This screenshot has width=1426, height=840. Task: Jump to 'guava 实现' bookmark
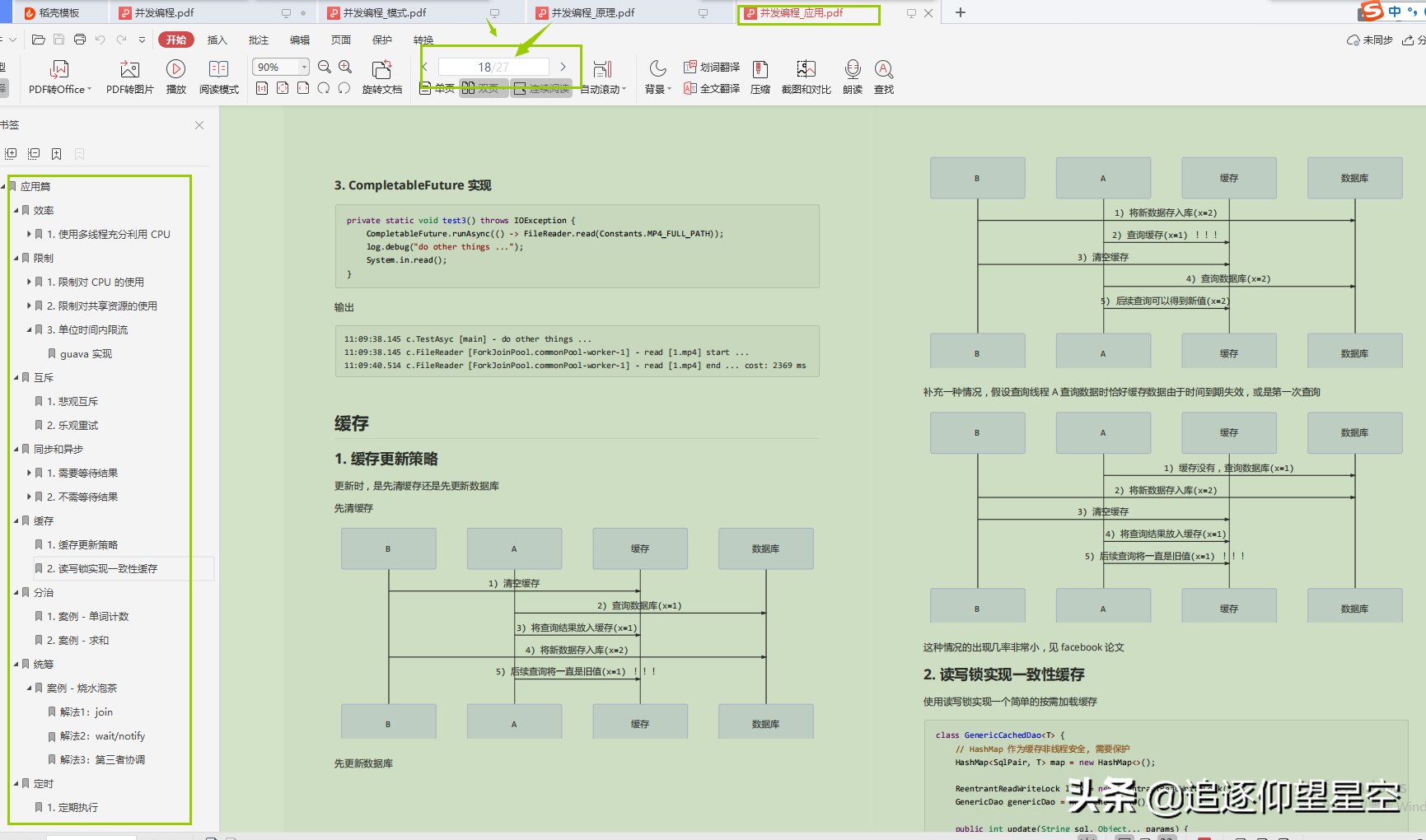(x=86, y=354)
